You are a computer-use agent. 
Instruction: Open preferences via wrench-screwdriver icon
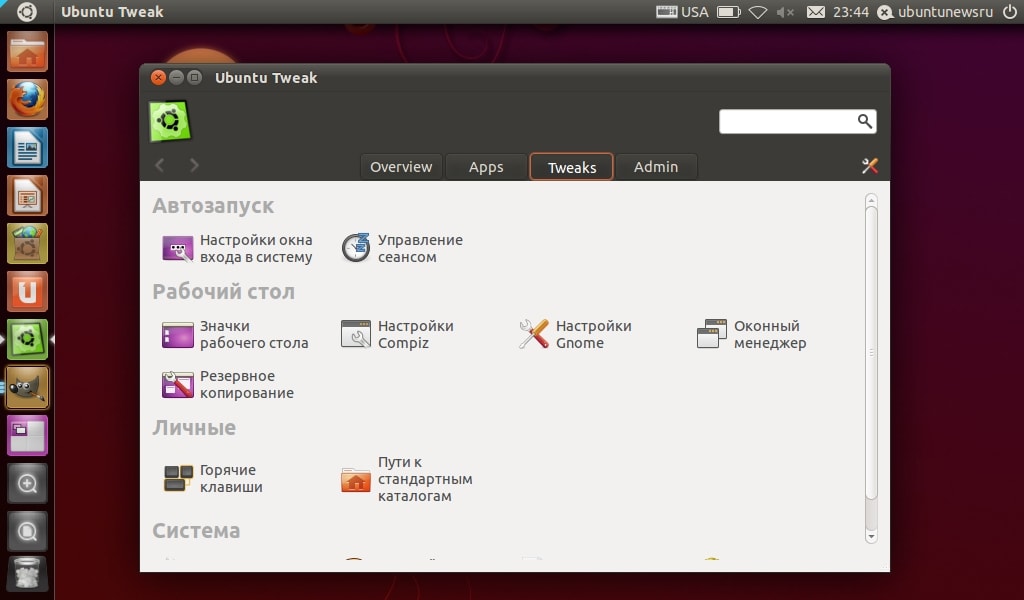(x=869, y=166)
